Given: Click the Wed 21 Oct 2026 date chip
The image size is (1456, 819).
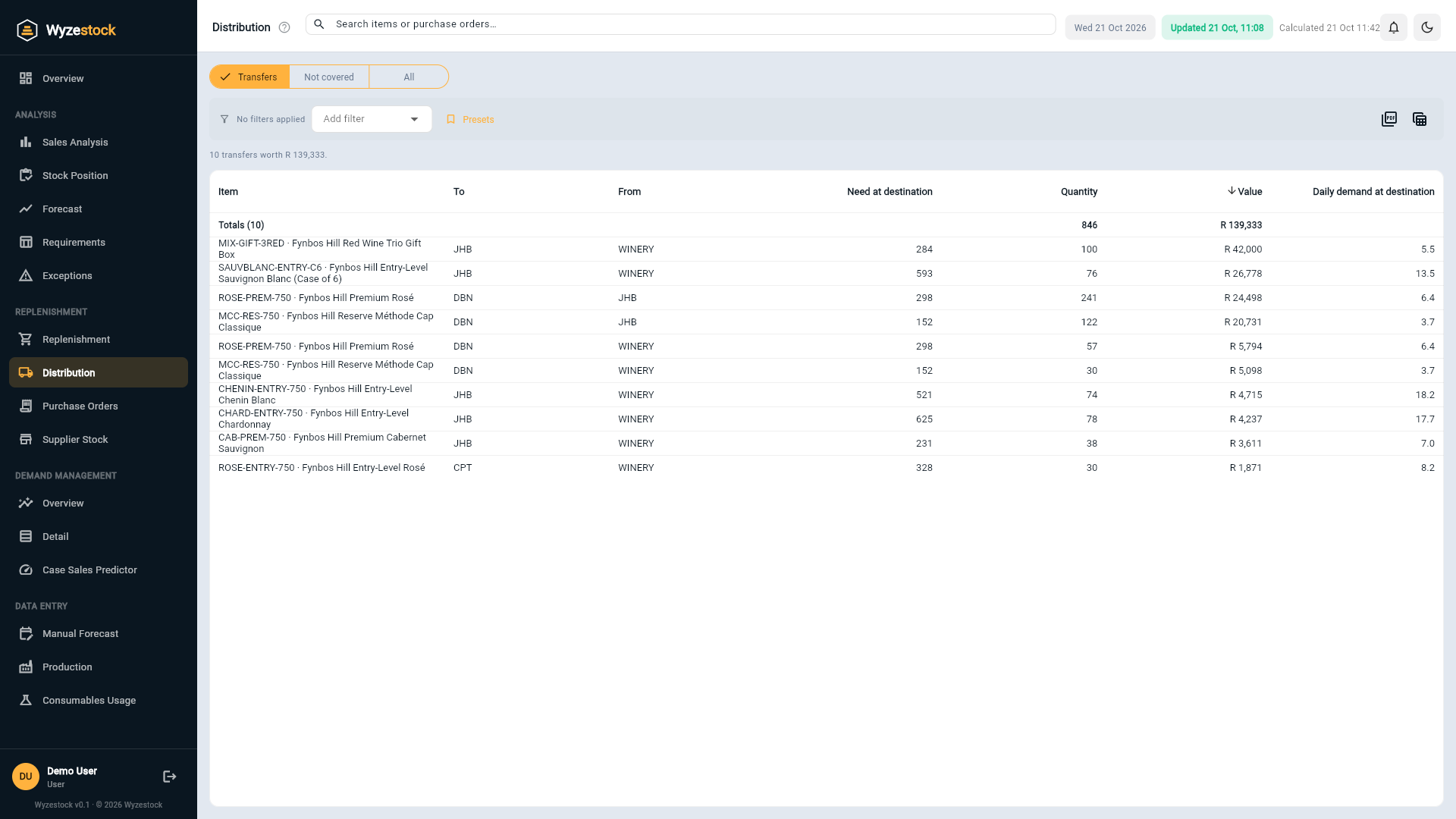Looking at the screenshot, I should [1110, 27].
